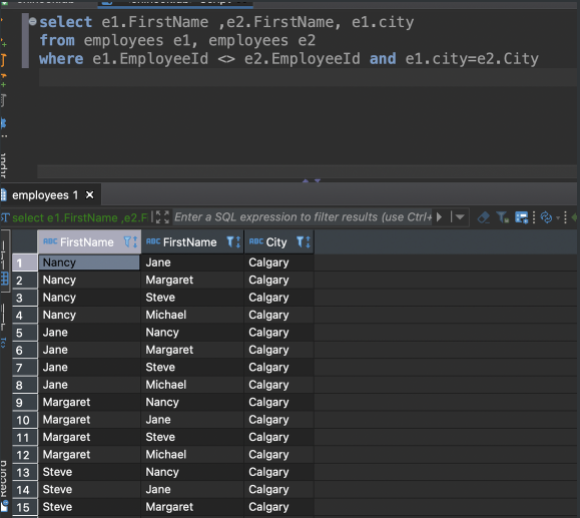Click the eraser clear-filter icon

point(483,218)
